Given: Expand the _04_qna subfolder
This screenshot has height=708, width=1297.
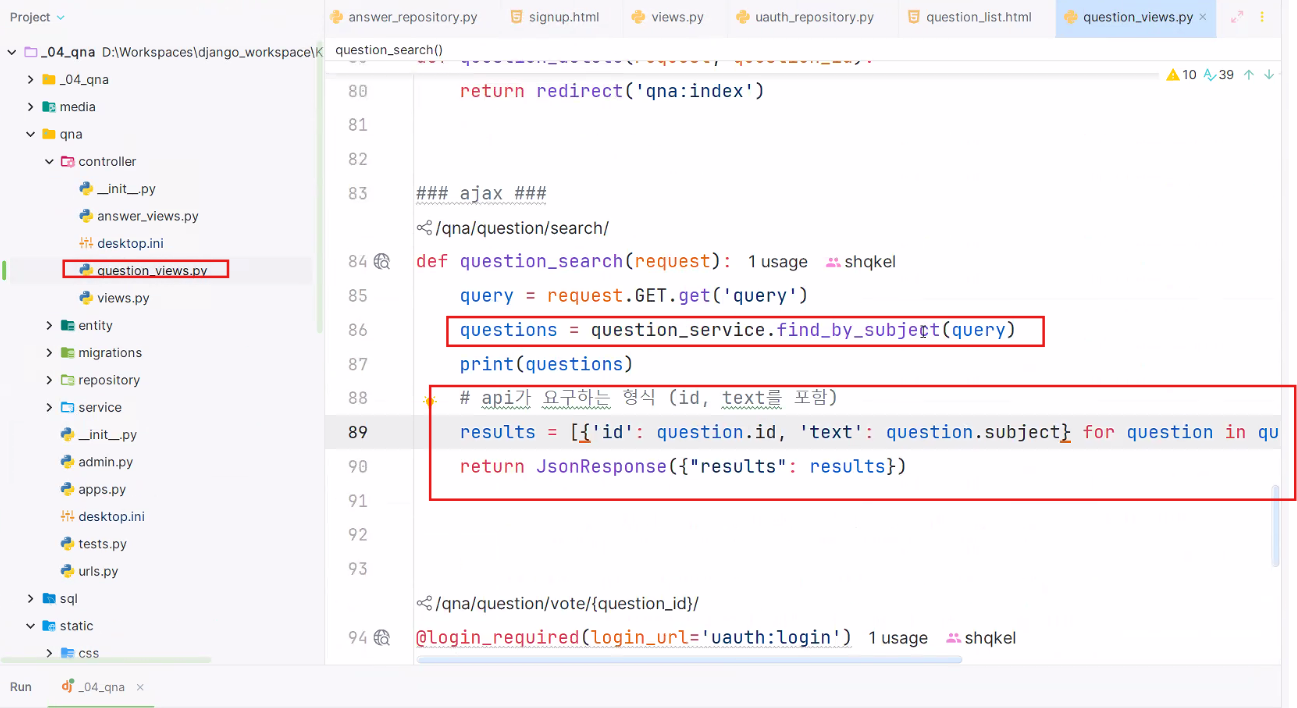Looking at the screenshot, I should coord(31,79).
